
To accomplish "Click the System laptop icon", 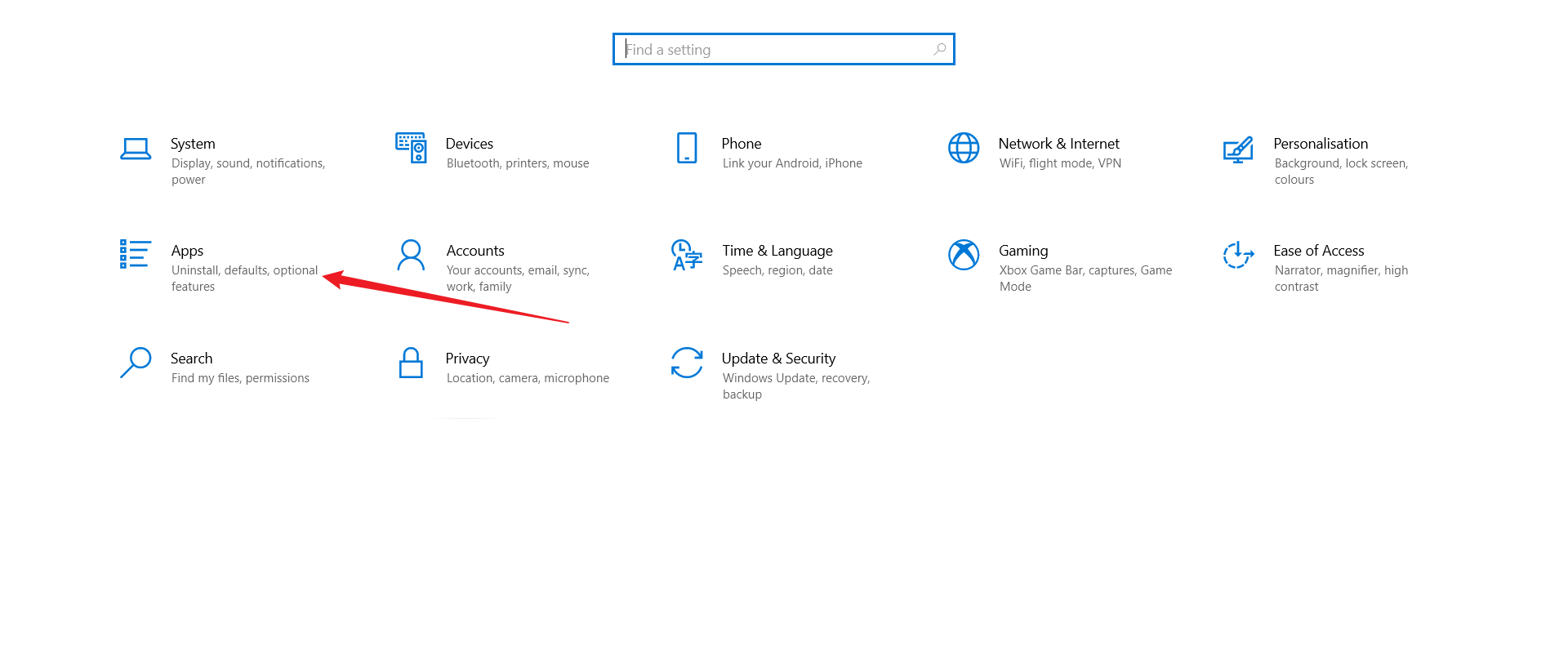I will [x=136, y=149].
